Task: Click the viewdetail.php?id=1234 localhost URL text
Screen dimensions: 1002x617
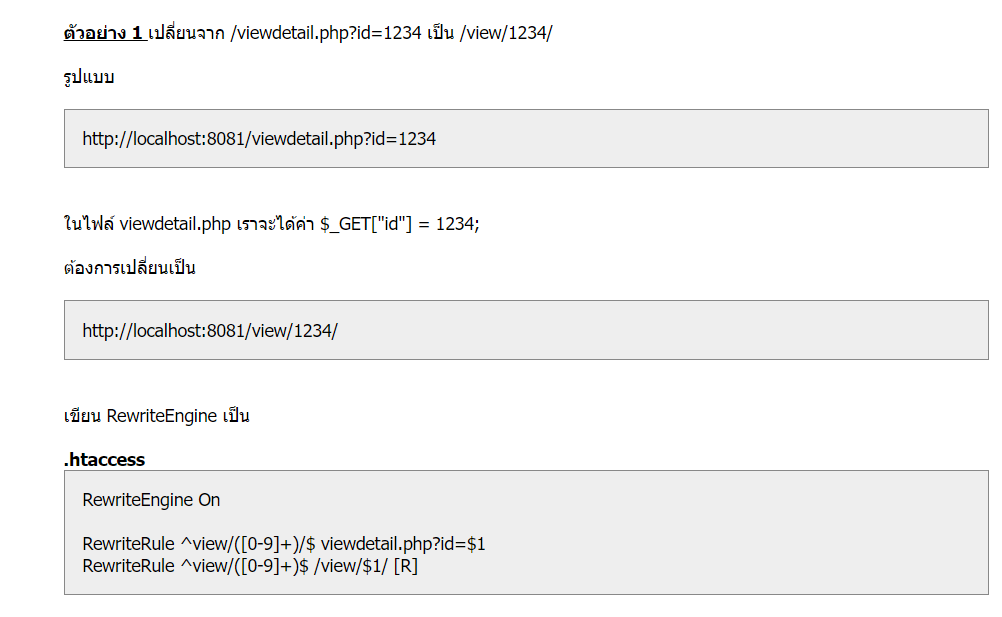Action: click(x=259, y=139)
